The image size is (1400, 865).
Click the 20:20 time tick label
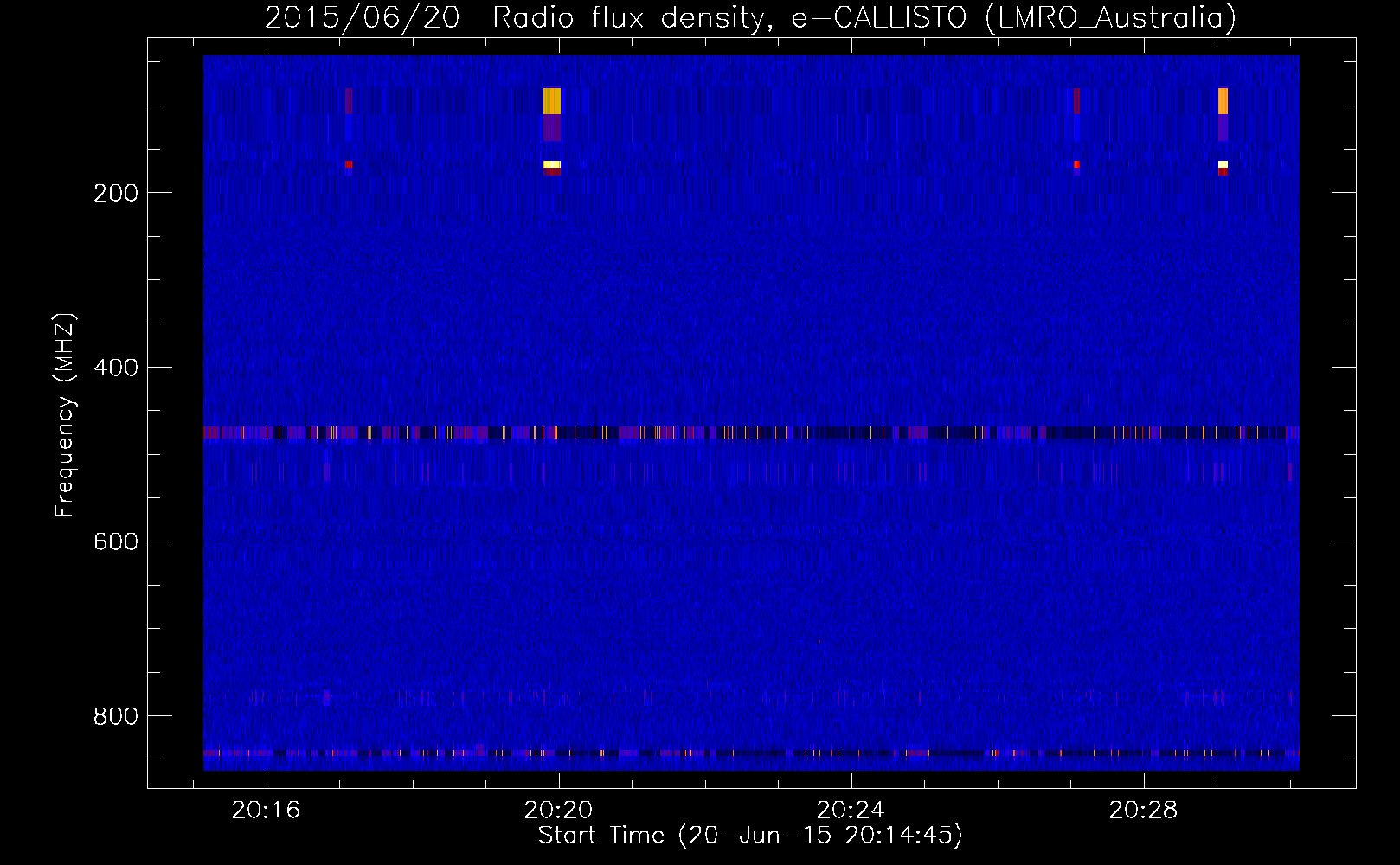(558, 811)
